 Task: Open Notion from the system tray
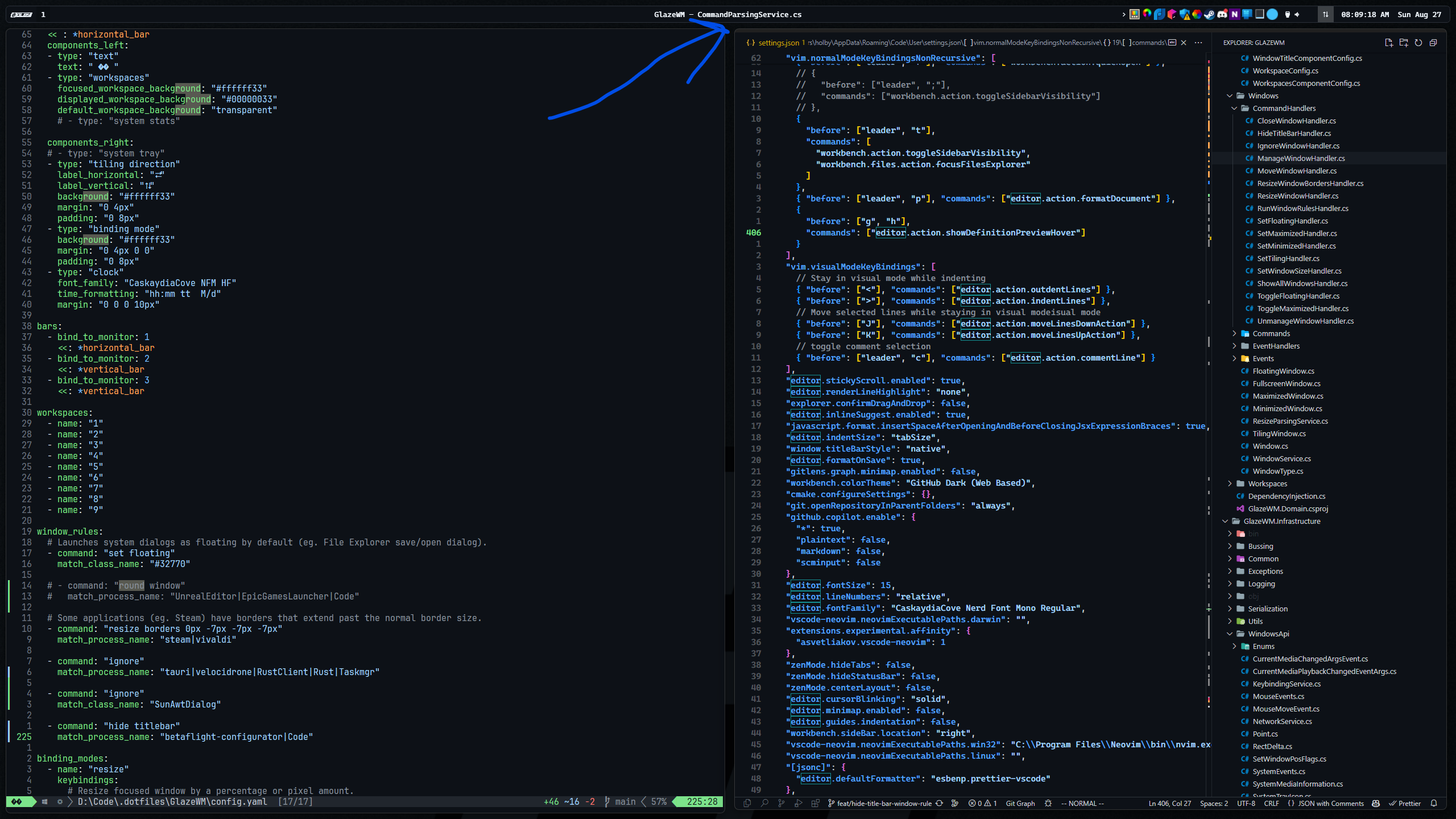(1235, 14)
